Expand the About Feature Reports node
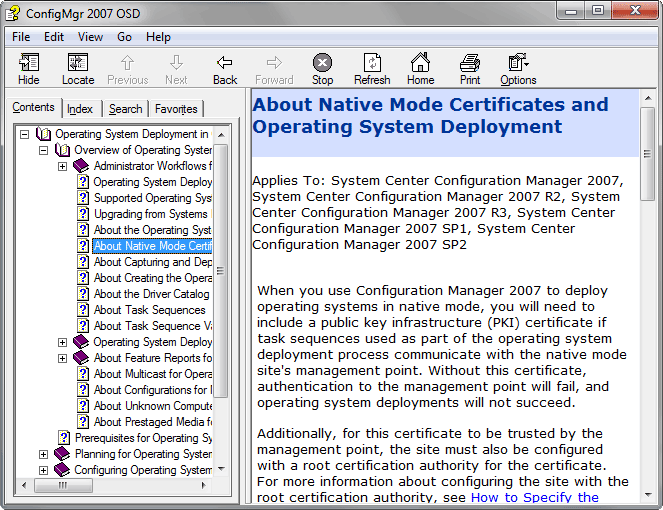This screenshot has width=663, height=510. tap(62, 359)
